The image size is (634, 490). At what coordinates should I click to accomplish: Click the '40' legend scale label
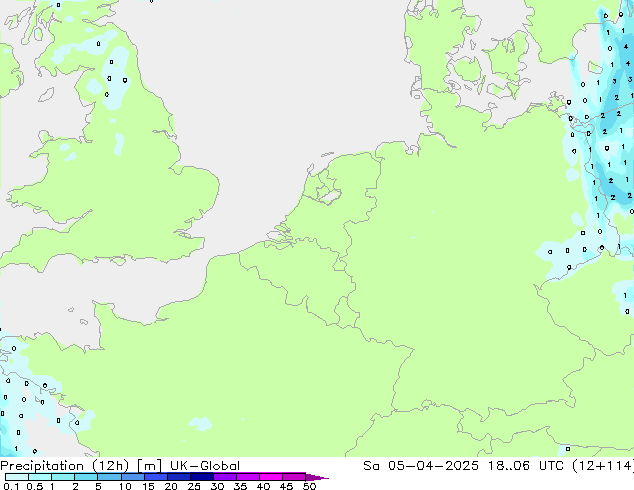coord(263,486)
